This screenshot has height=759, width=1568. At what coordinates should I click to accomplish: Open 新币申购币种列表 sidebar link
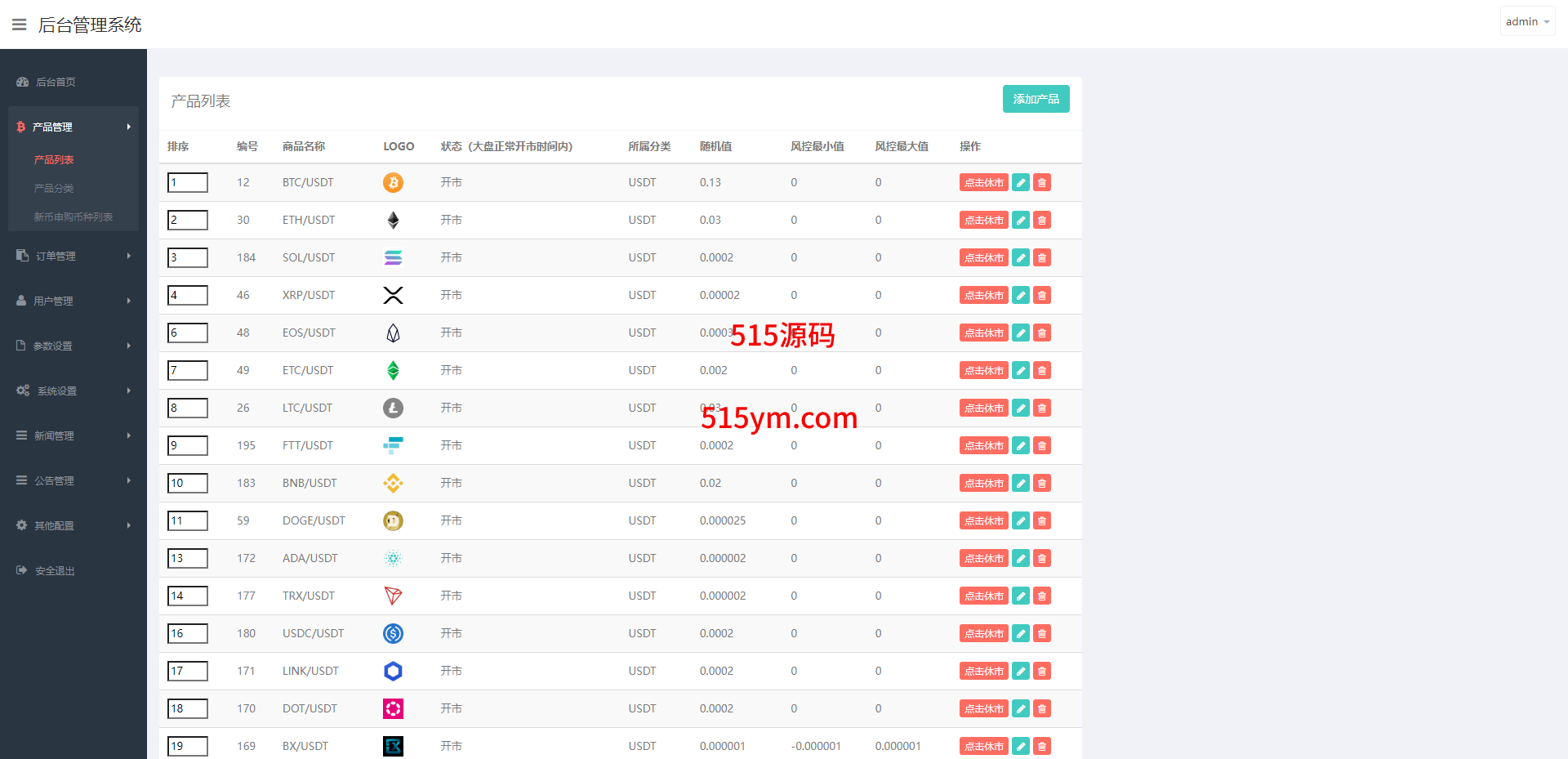pyautogui.click(x=73, y=217)
